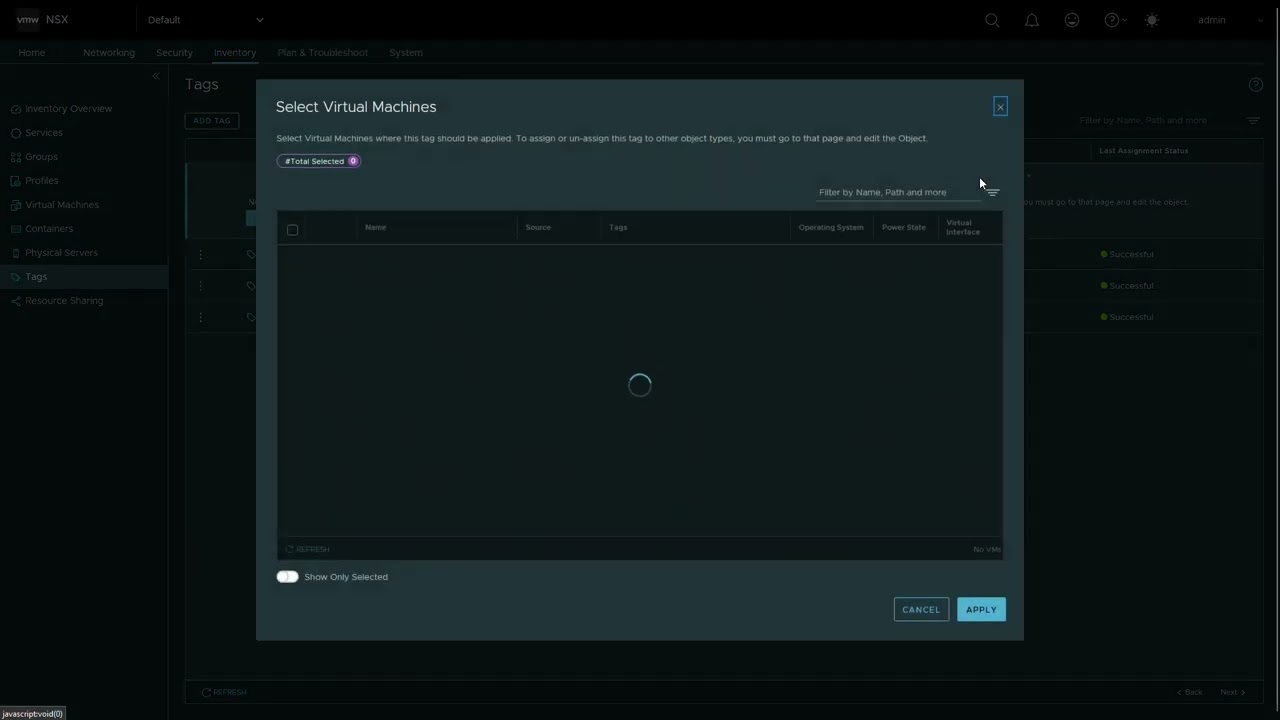1280x720 pixels.
Task: Toggle dark mode with the sun icon
Action: (1151, 19)
